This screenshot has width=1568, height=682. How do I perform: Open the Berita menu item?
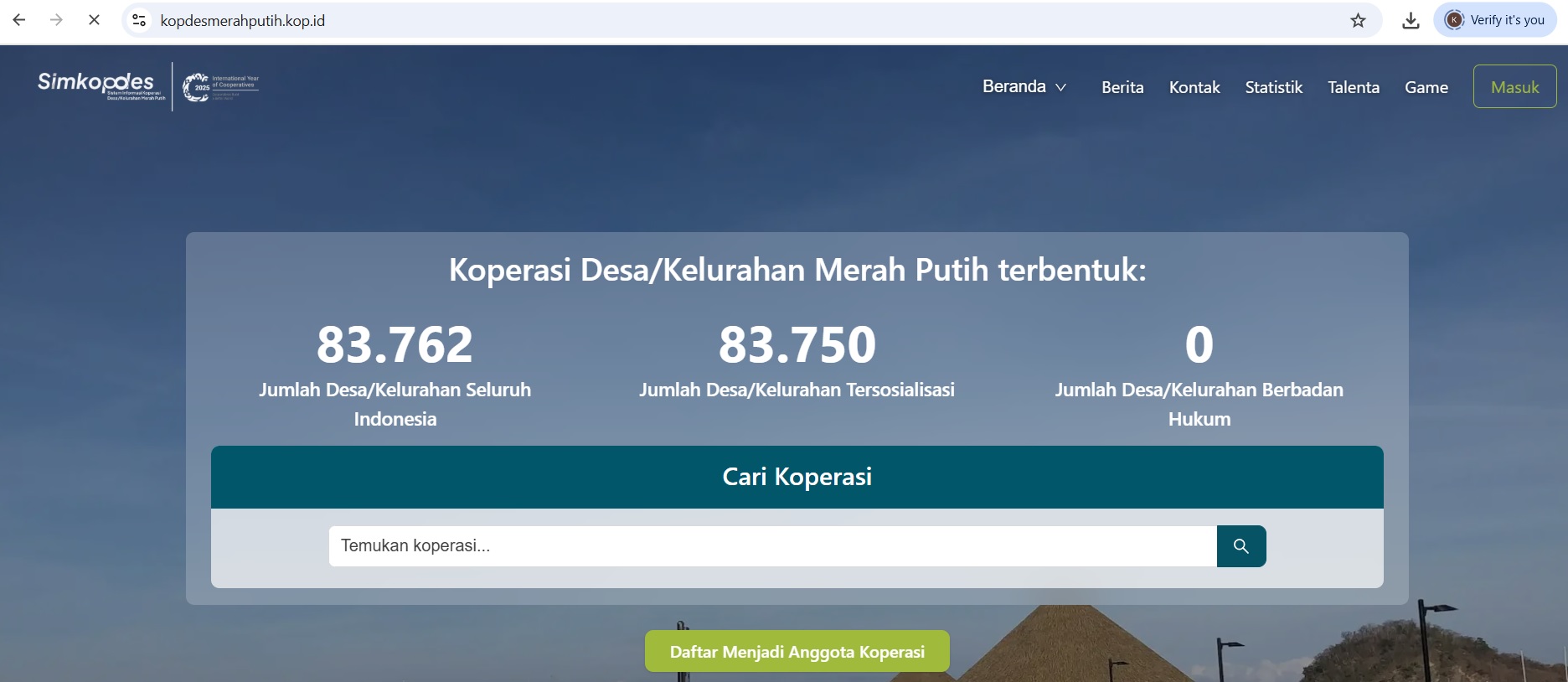tap(1122, 87)
